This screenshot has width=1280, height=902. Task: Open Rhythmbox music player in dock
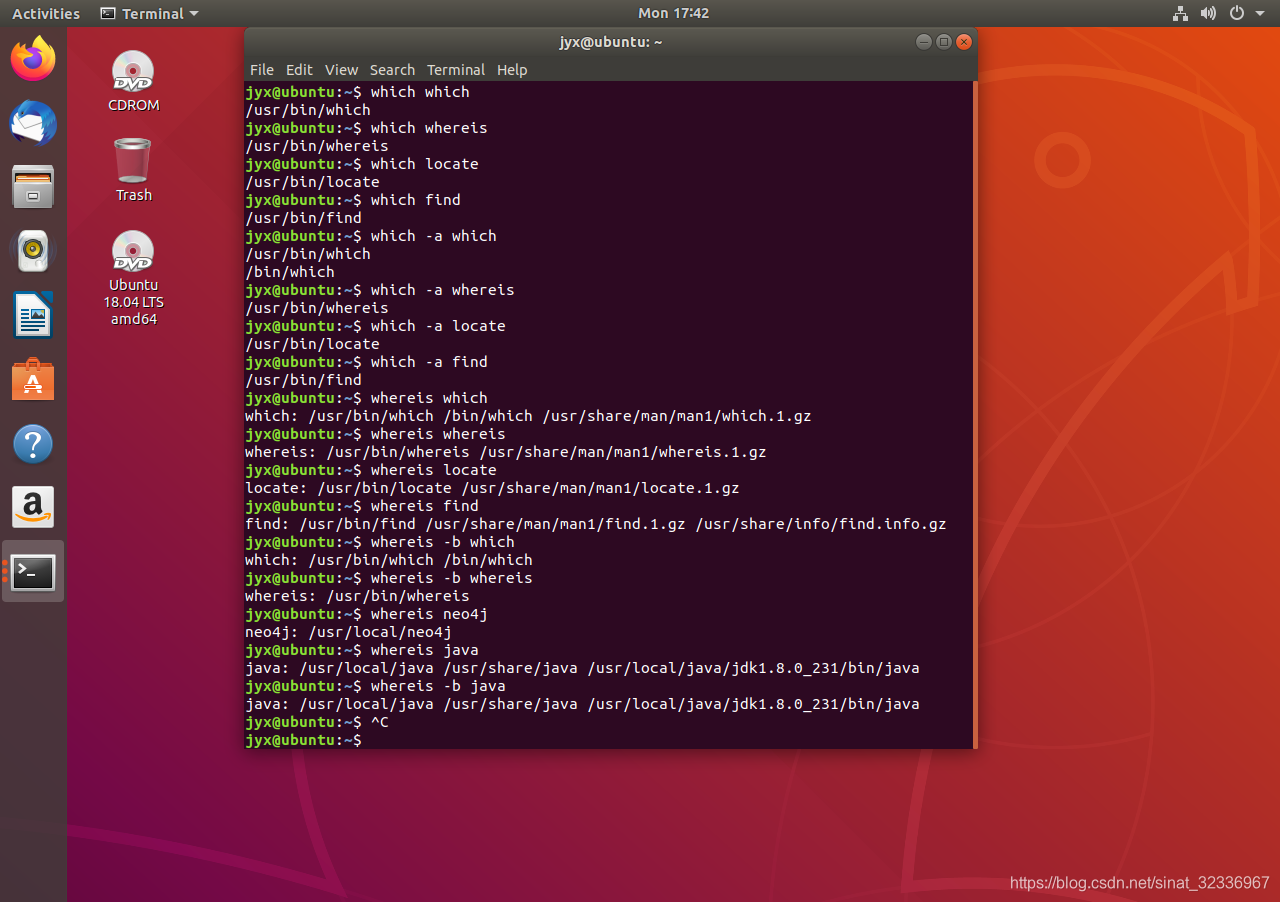click(33, 251)
